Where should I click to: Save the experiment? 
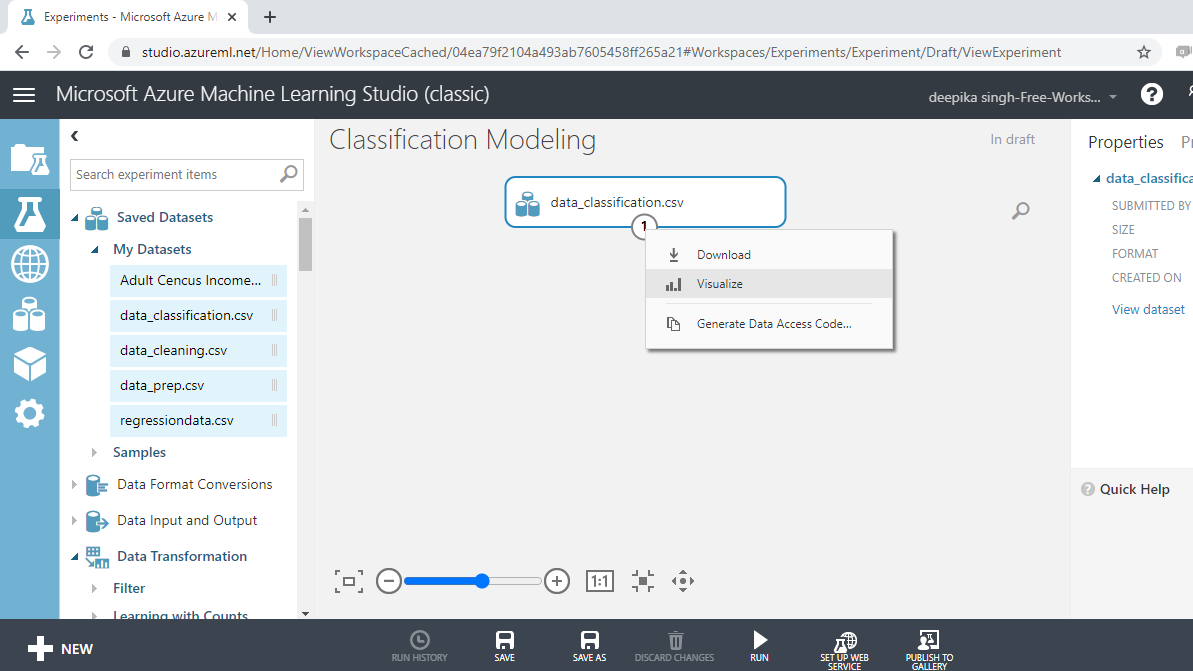[x=504, y=646]
